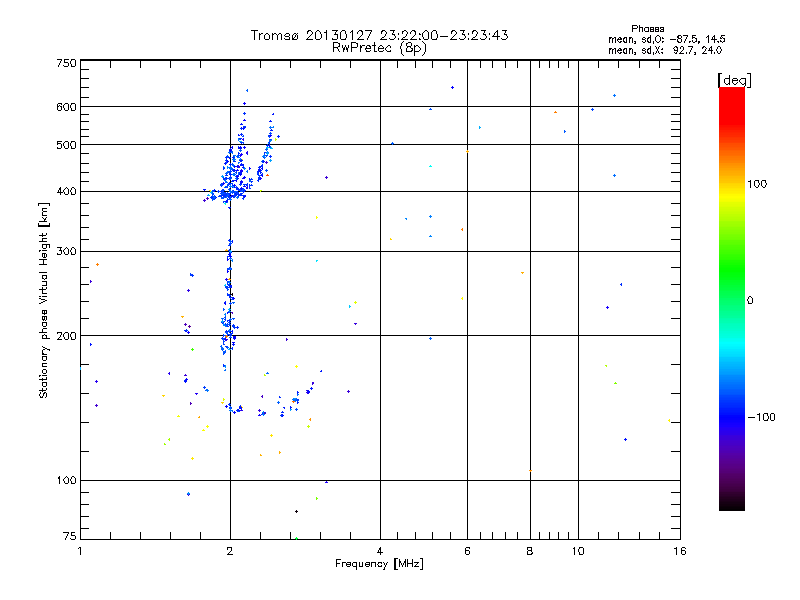Click the x-axis '6' MHz tick label
This screenshot has width=800, height=600.
pyautogui.click(x=467, y=551)
